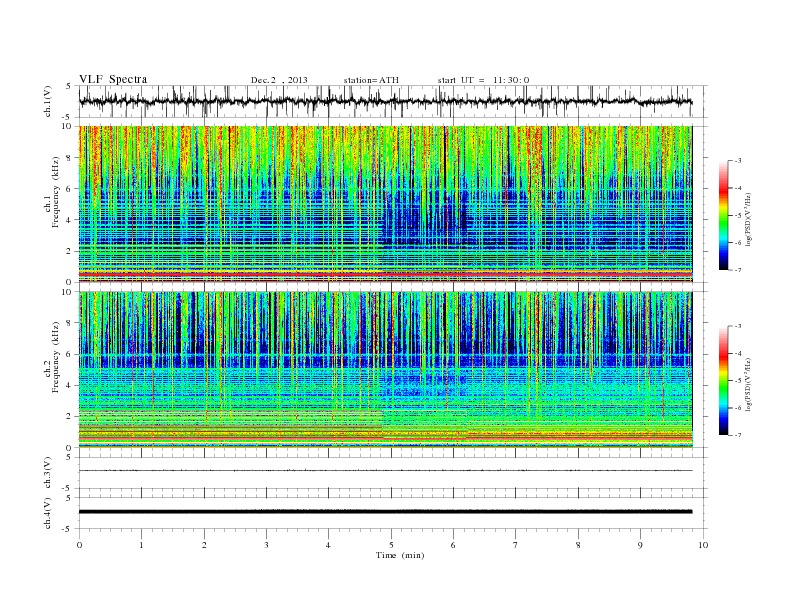Click the date label "Dec. 2, 2013"
Screen dimensions: 792x612
279,80
